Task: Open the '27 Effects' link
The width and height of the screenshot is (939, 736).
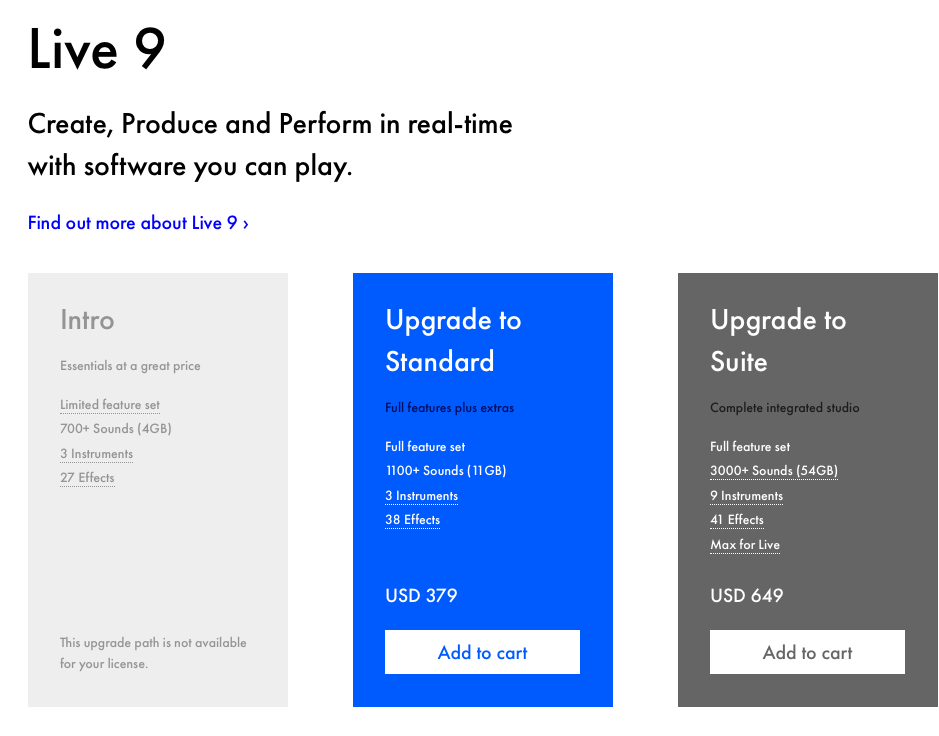Action: (87, 478)
